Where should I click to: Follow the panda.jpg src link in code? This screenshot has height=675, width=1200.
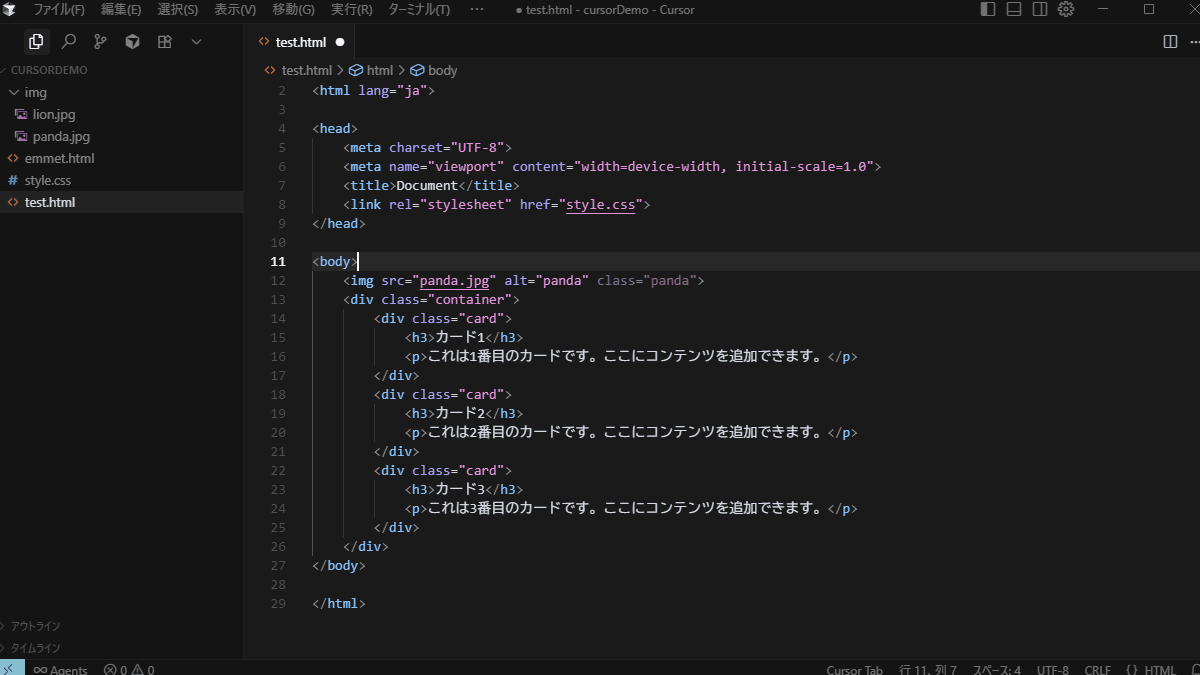[454, 281]
